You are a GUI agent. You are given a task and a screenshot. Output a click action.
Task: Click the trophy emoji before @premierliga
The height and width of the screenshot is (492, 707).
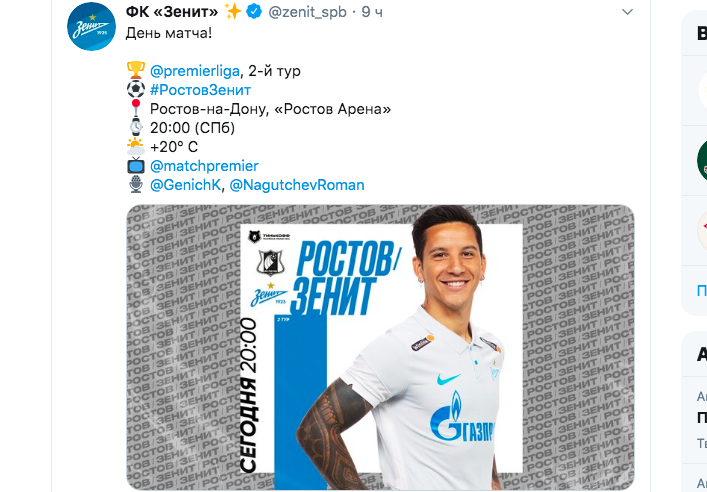(x=136, y=71)
